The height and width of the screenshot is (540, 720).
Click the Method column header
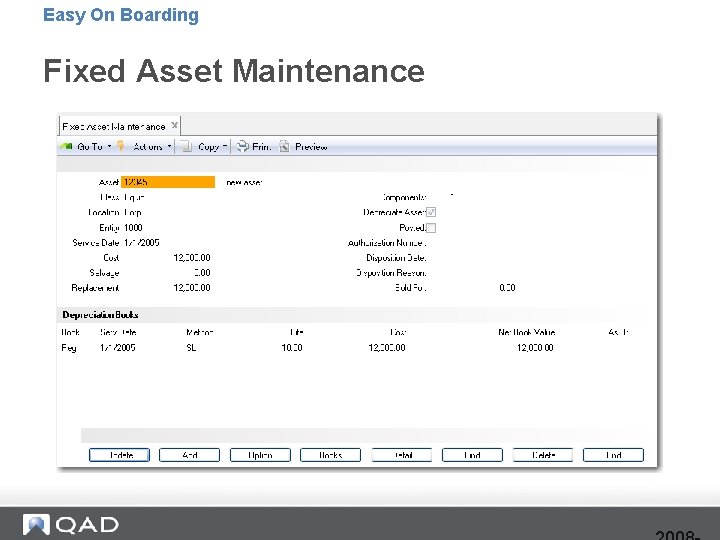click(200, 332)
